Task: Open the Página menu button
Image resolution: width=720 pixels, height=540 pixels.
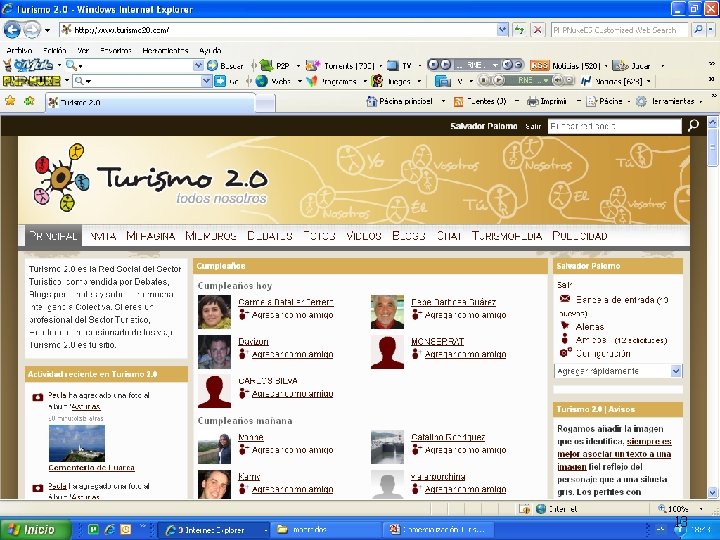Action: [605, 101]
